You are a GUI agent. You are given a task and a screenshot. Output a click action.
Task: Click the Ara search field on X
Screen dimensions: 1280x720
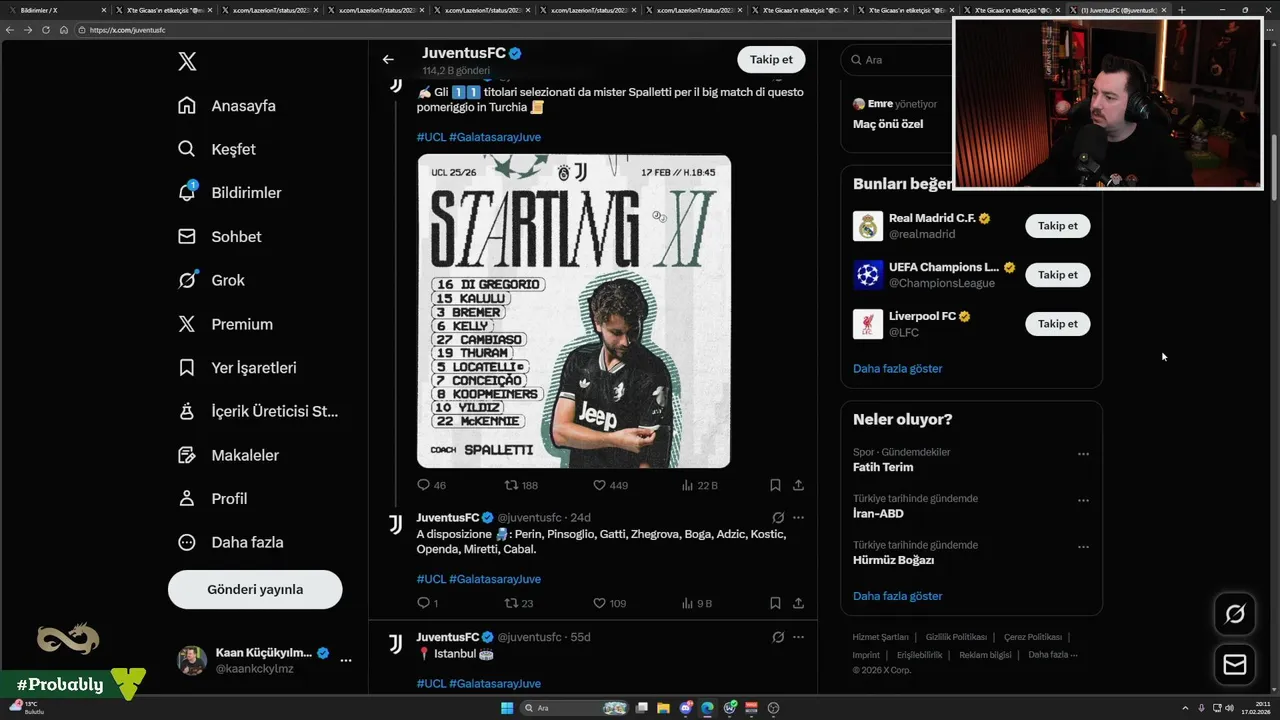pyautogui.click(x=895, y=60)
